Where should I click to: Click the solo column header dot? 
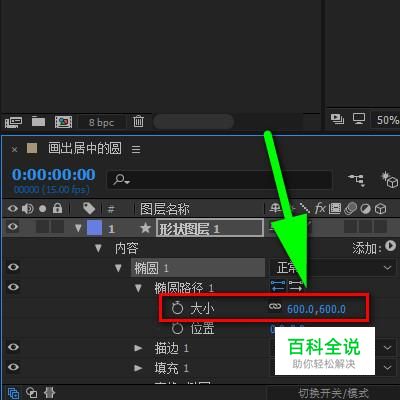click(42, 209)
